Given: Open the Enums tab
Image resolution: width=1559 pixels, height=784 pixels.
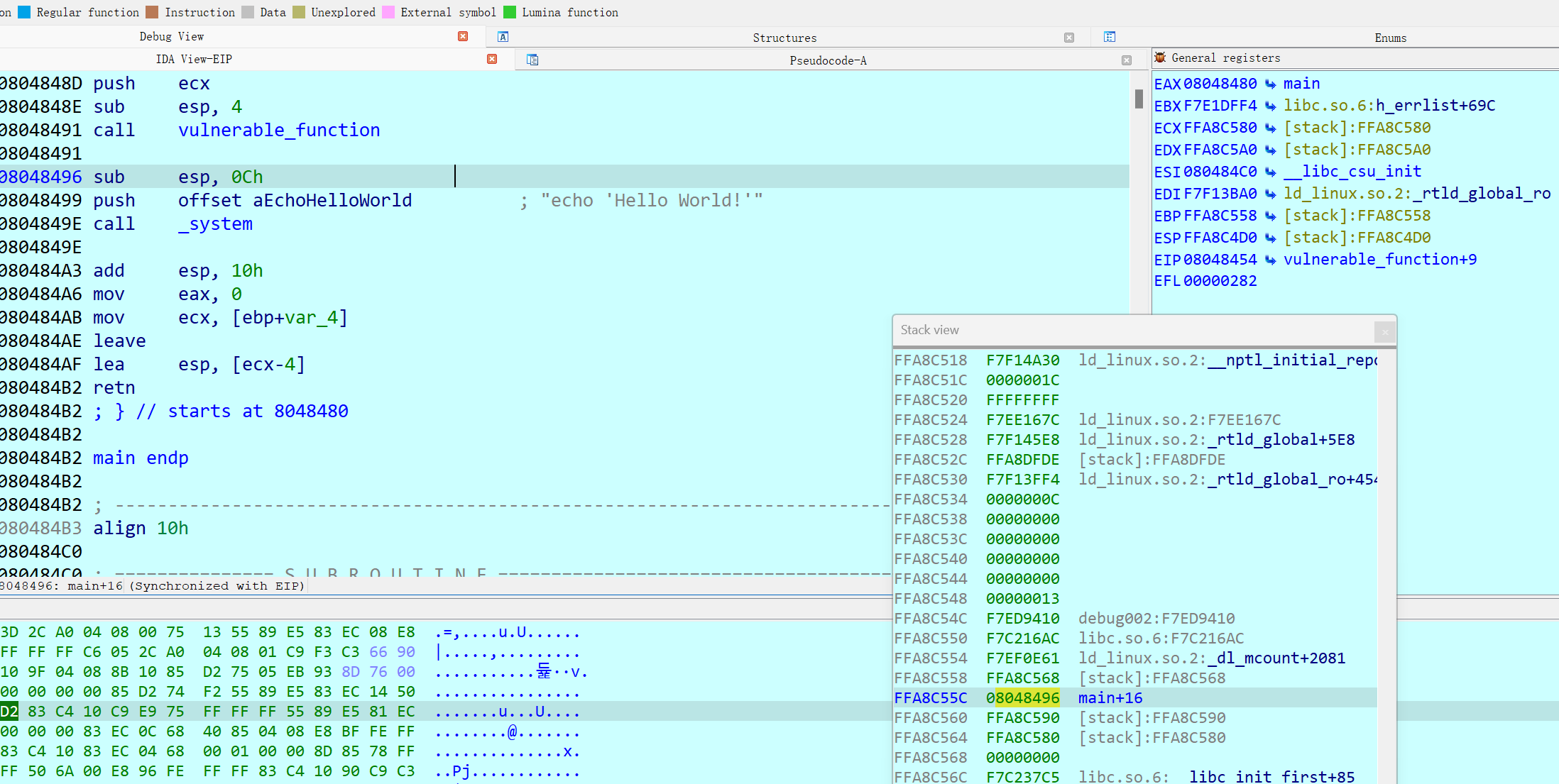Looking at the screenshot, I should coord(1390,38).
